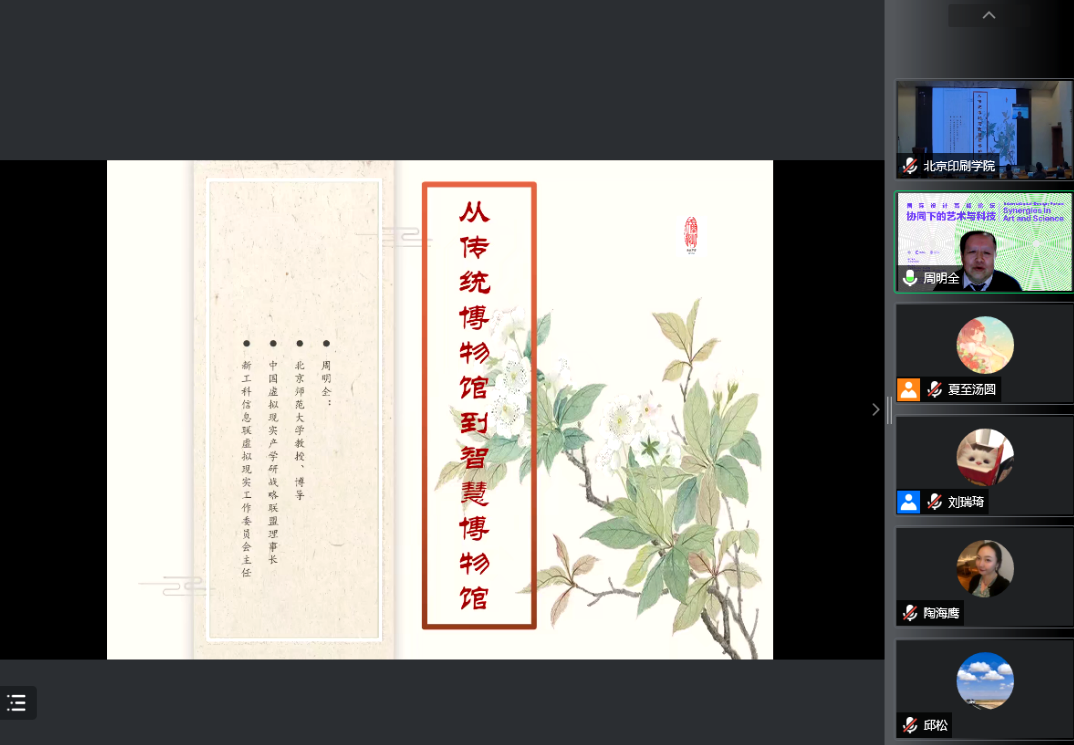The width and height of the screenshot is (1074, 745).
Task: Click the muted mic icon next to 刘瑞琦
Action: (935, 502)
